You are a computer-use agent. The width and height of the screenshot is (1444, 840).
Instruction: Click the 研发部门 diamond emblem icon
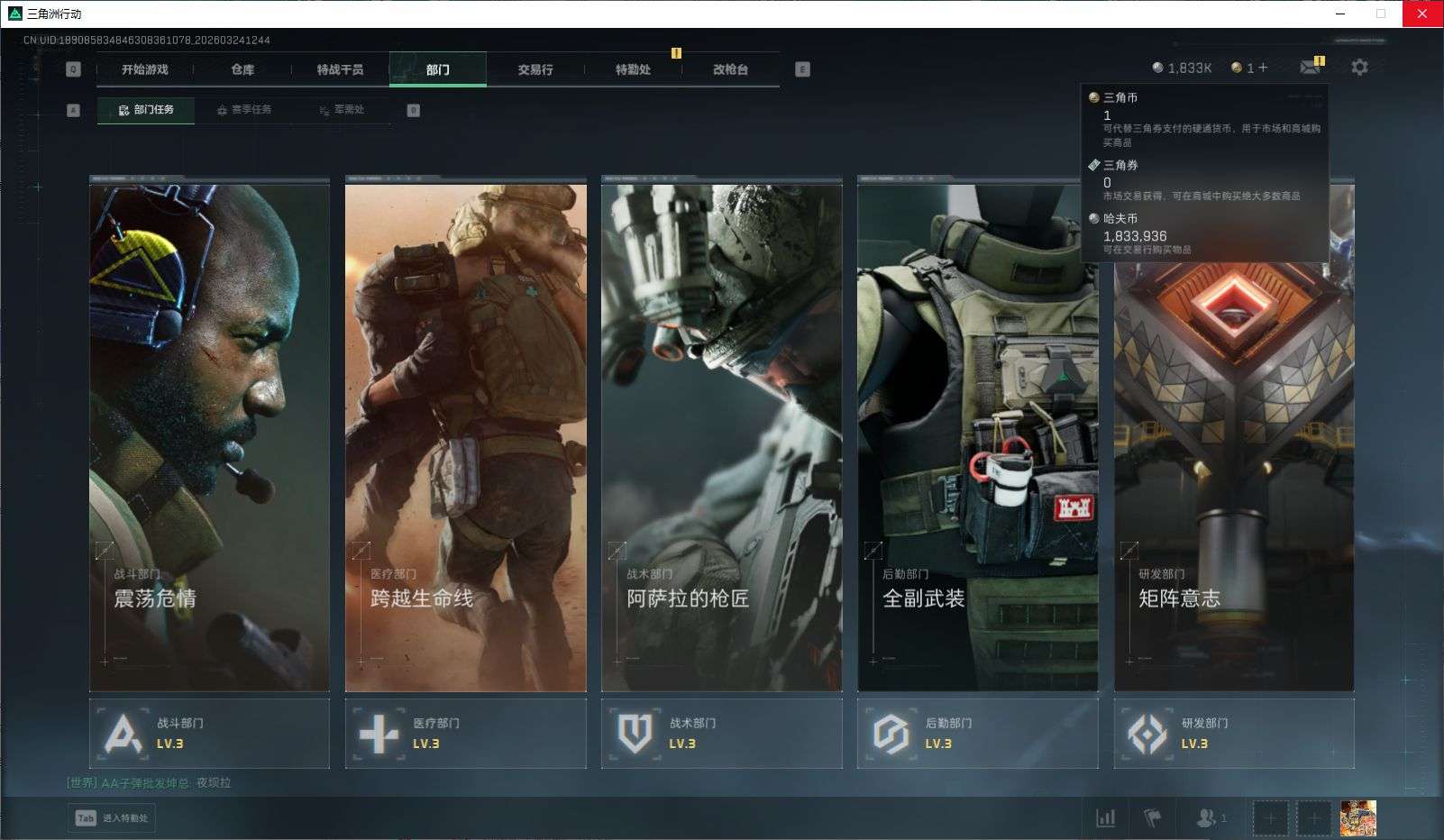1147,734
